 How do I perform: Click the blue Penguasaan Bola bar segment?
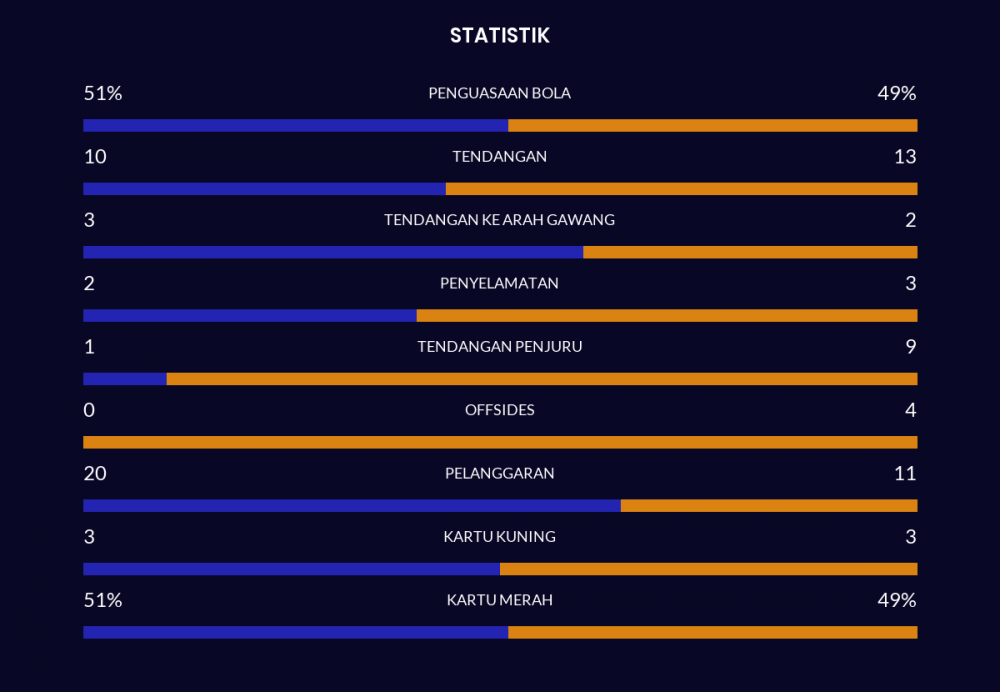click(295, 125)
